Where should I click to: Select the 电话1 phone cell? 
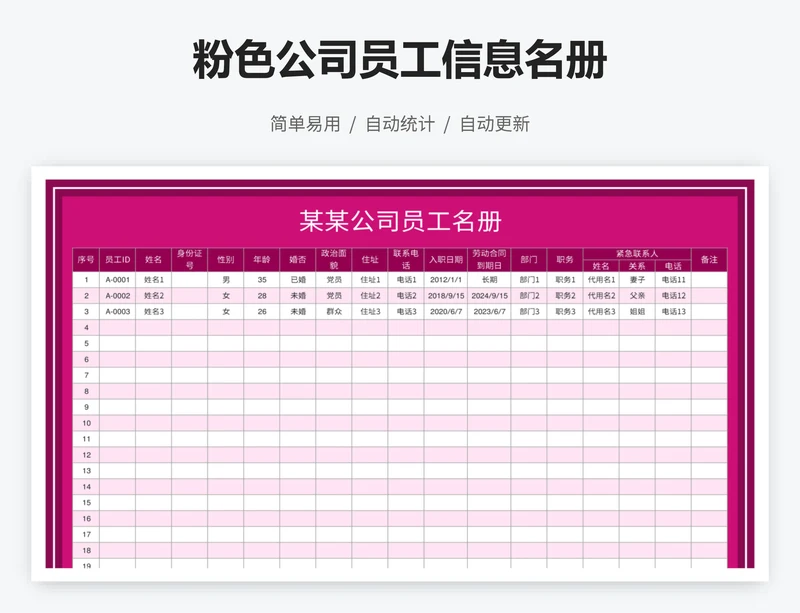tap(406, 280)
